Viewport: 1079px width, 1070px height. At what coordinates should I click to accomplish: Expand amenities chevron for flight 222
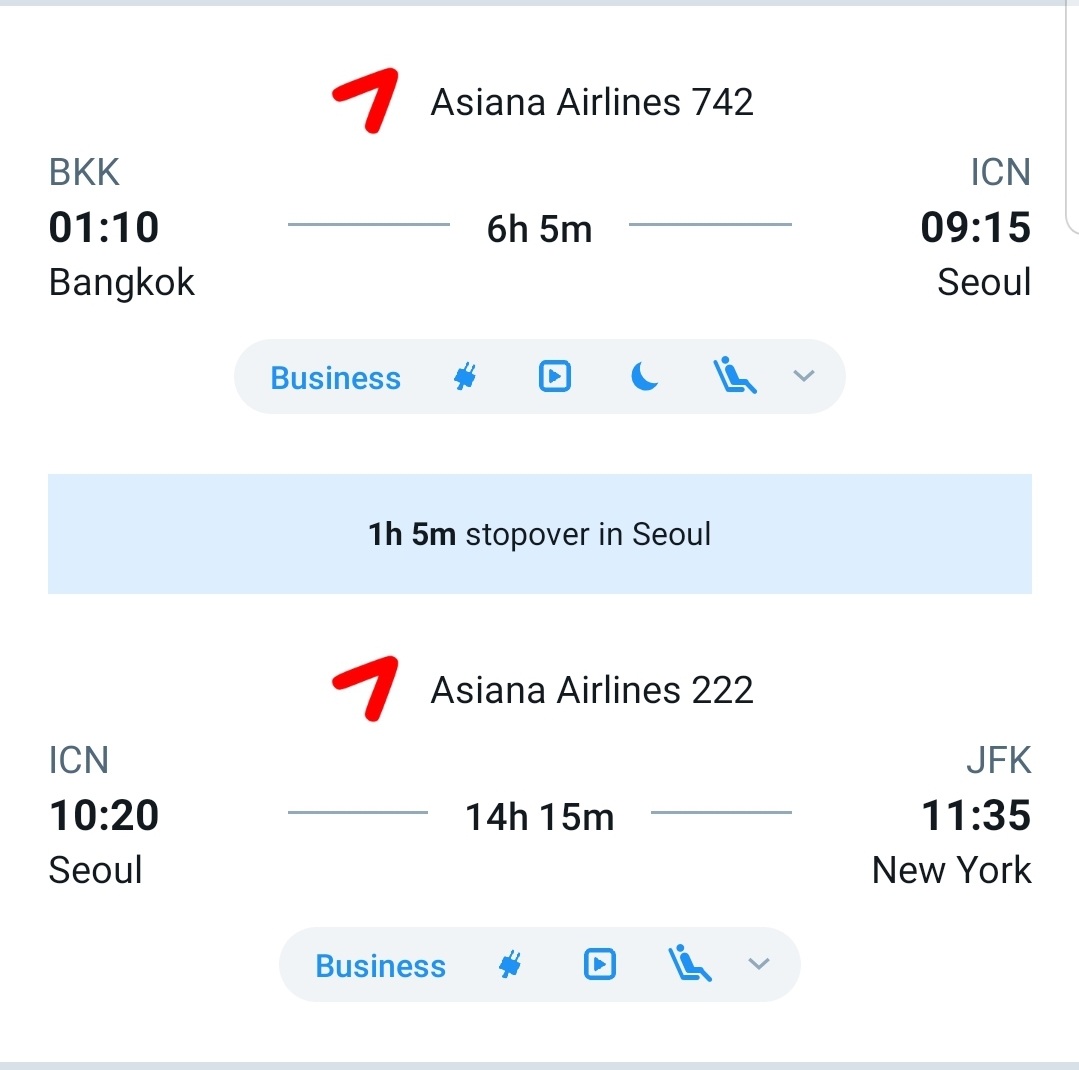759,965
